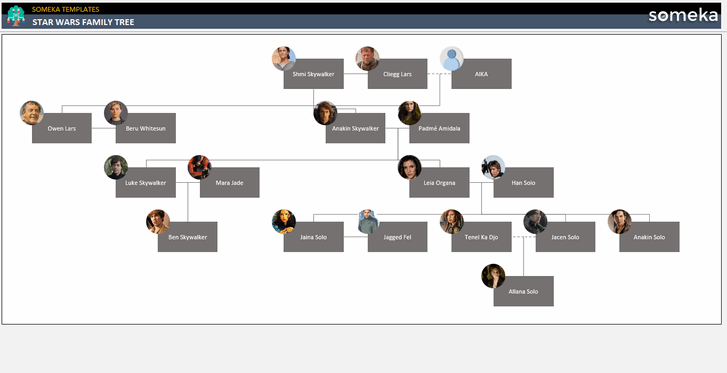Select Padmé Amidala's portrait photo
727x373 pixels.
click(409, 113)
